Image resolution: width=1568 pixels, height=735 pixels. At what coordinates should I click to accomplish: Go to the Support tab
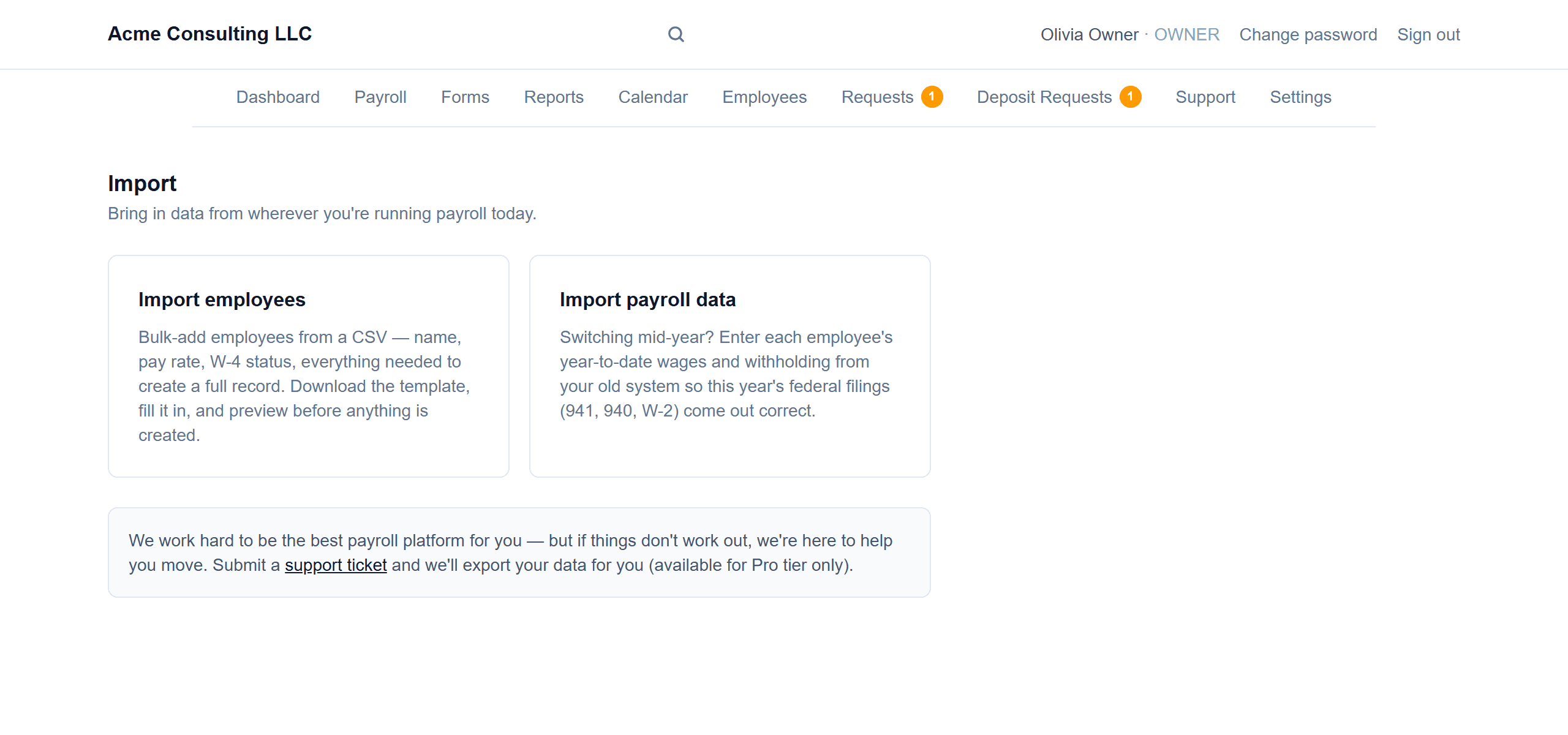(x=1205, y=97)
